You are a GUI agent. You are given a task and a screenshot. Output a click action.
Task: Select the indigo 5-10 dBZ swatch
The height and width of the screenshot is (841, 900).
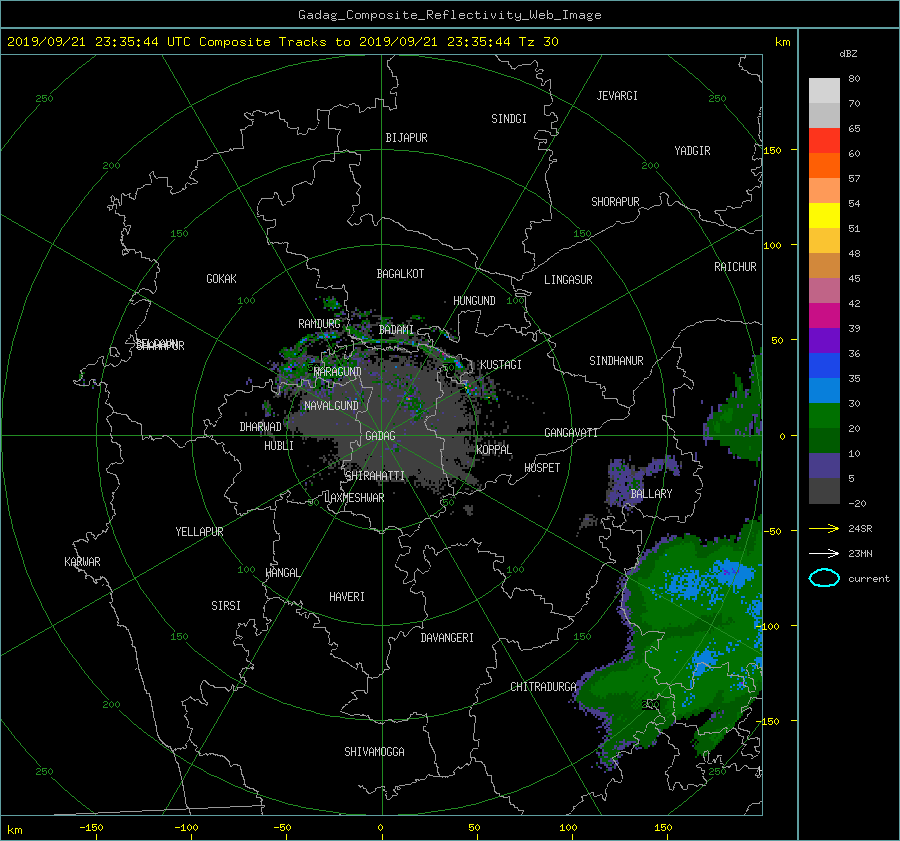coord(824,466)
